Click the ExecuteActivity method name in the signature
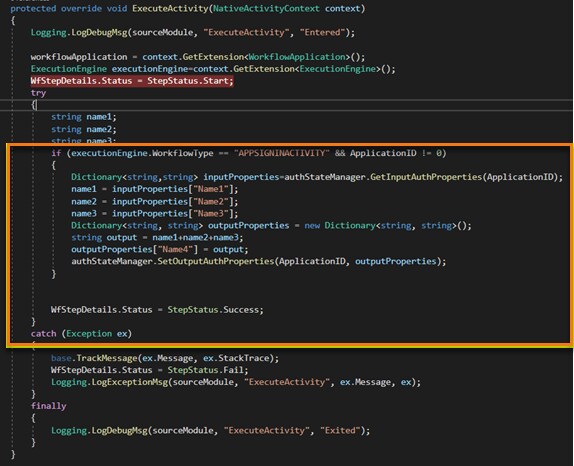 point(170,8)
